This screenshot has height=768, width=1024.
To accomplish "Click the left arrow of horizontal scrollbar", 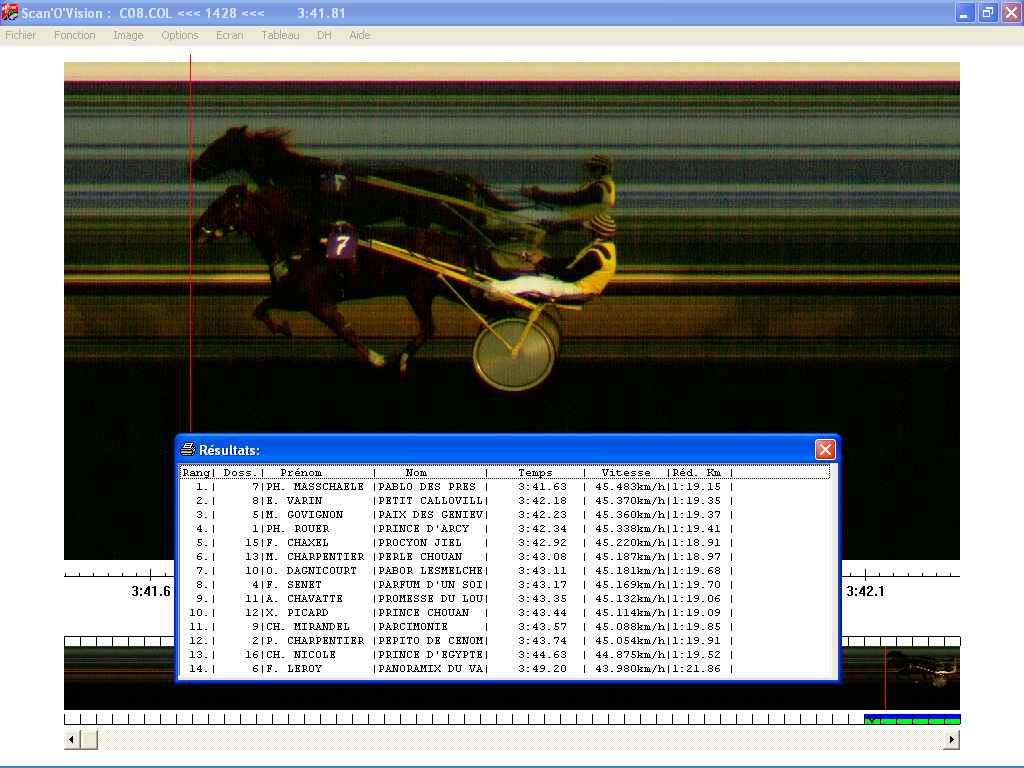I will (71, 740).
